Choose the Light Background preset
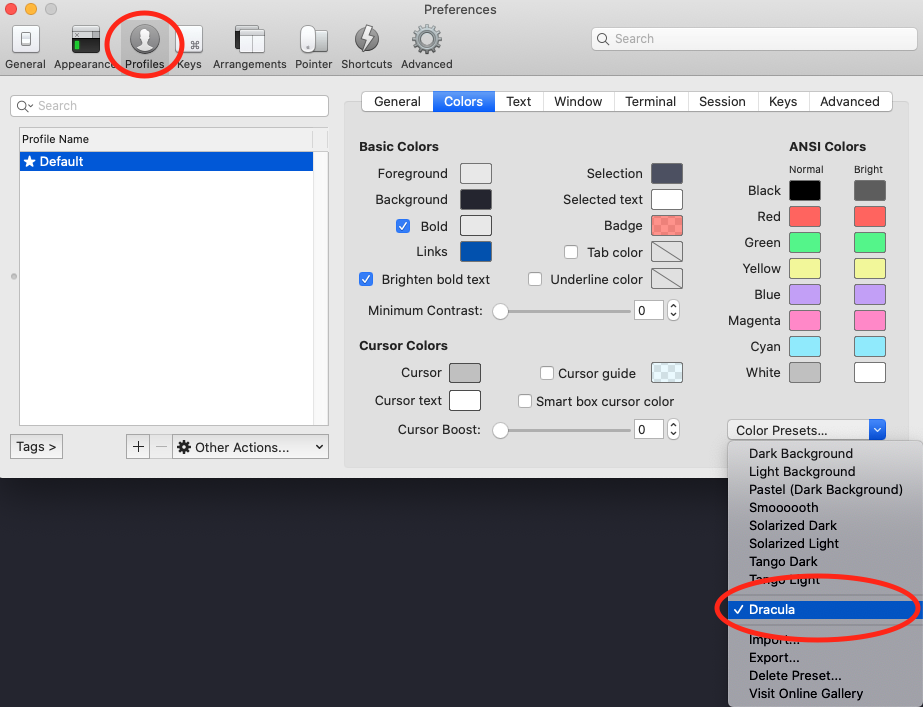923x707 pixels. [825, 472]
